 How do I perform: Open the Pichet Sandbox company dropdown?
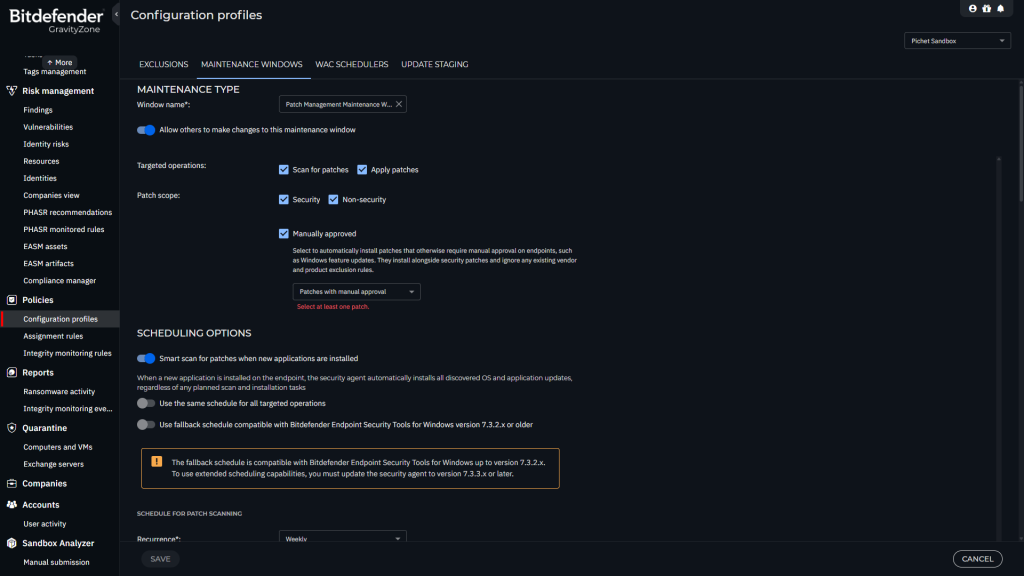click(x=957, y=41)
